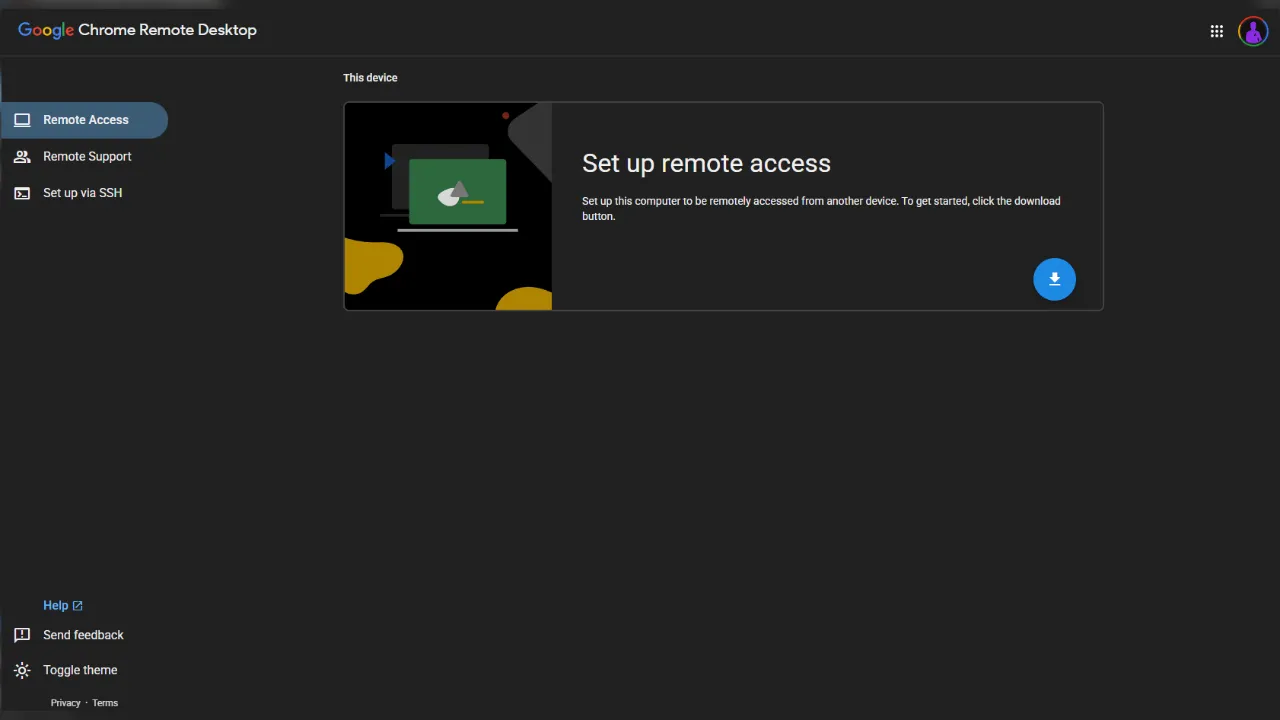
Task: Open the Help link
Action: coord(63,606)
